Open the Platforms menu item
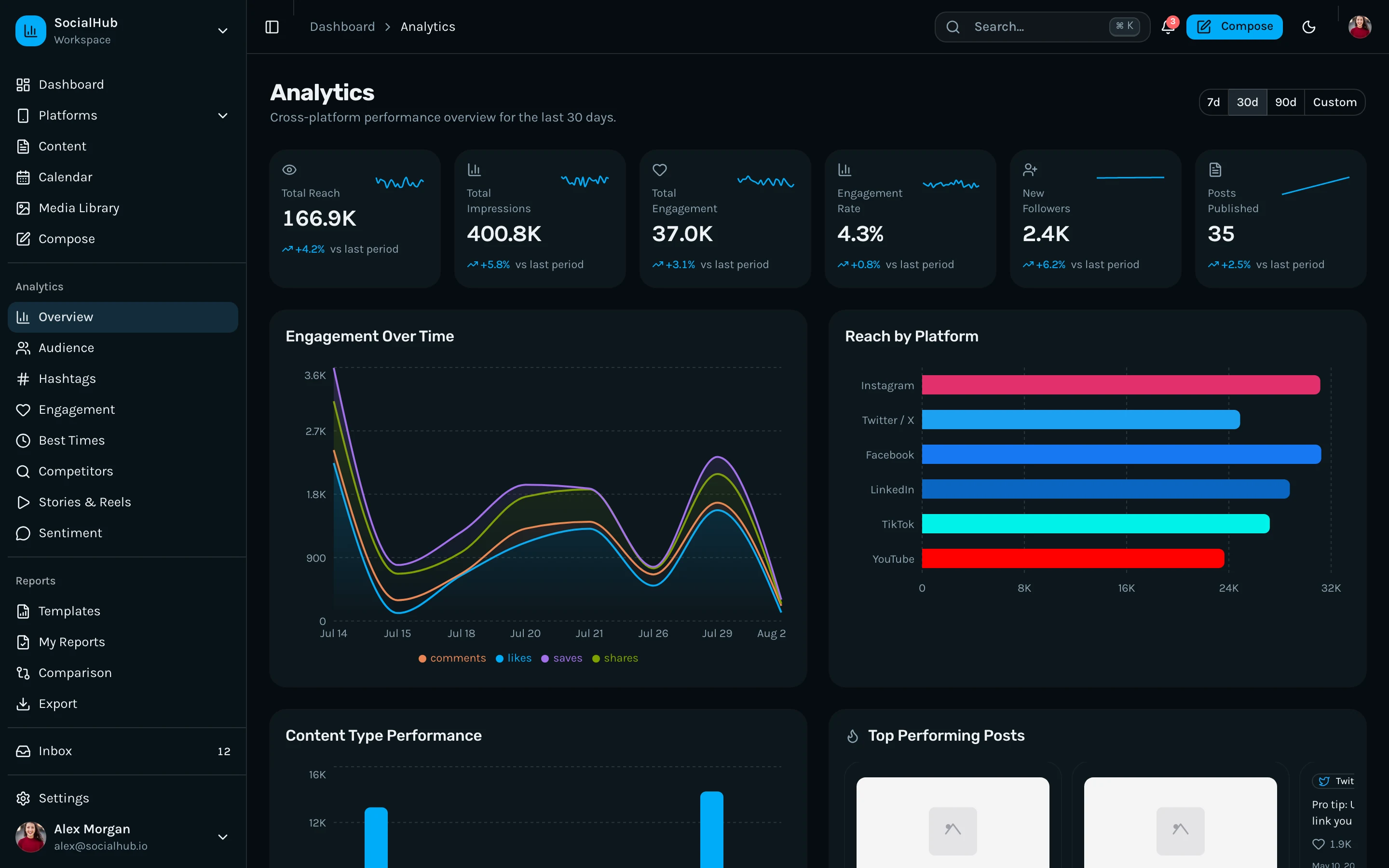 (x=123, y=116)
